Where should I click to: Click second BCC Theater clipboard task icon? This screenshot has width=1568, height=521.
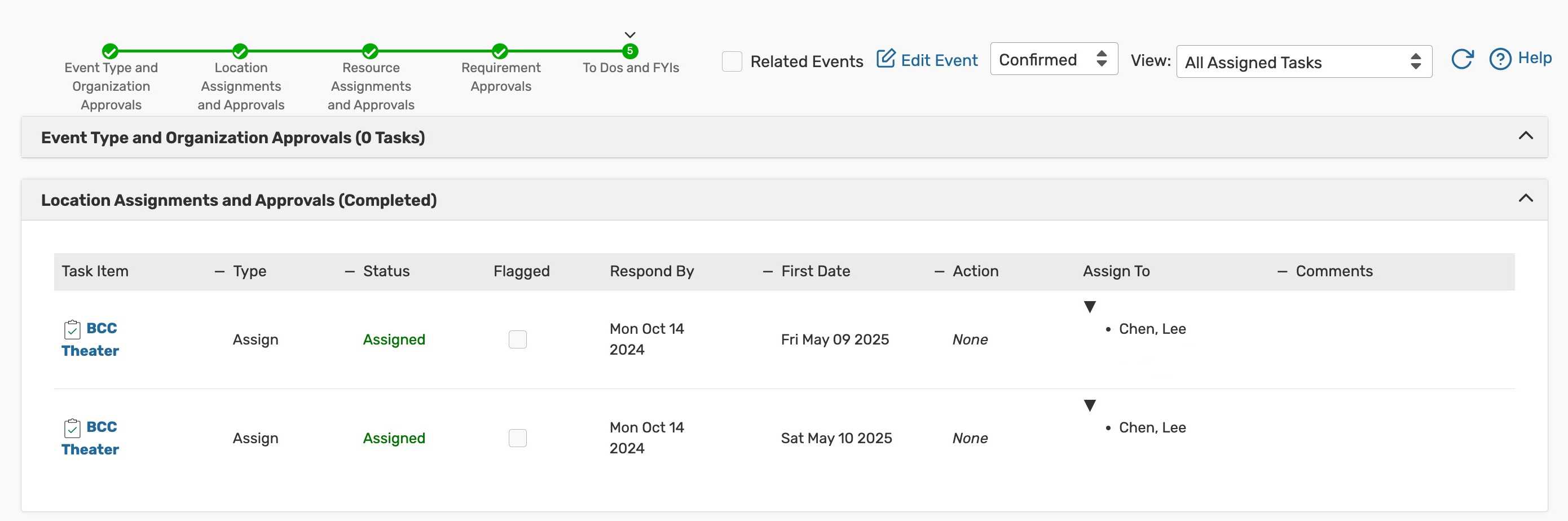pyautogui.click(x=72, y=428)
